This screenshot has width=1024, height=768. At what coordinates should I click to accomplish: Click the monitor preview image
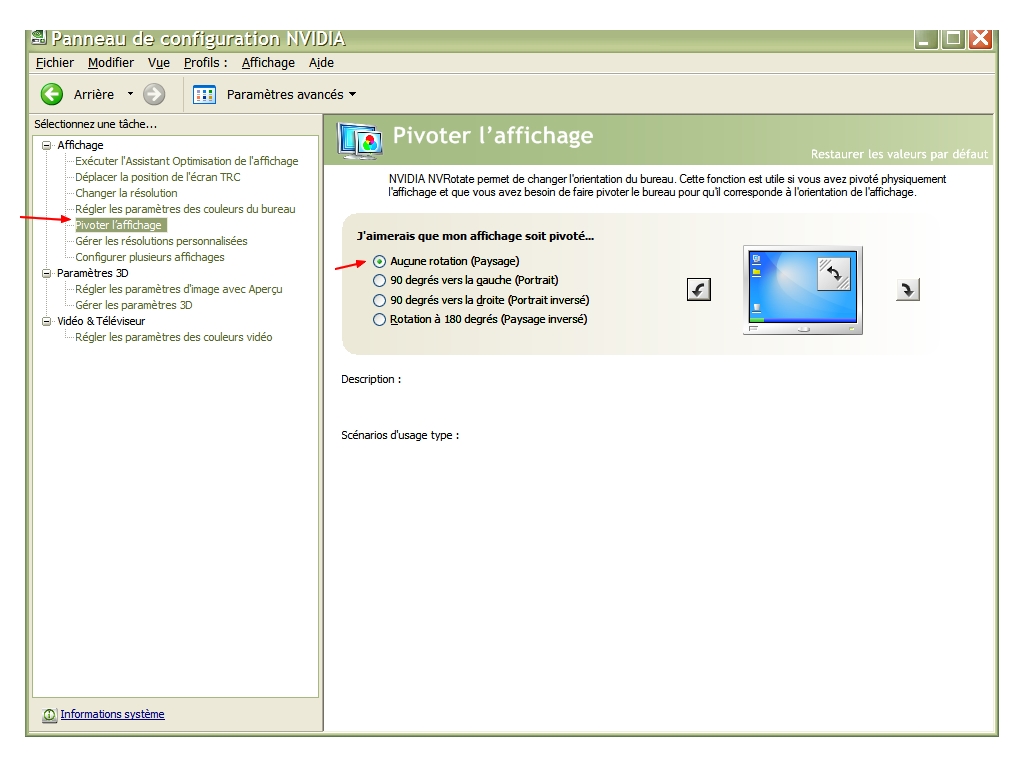[803, 290]
